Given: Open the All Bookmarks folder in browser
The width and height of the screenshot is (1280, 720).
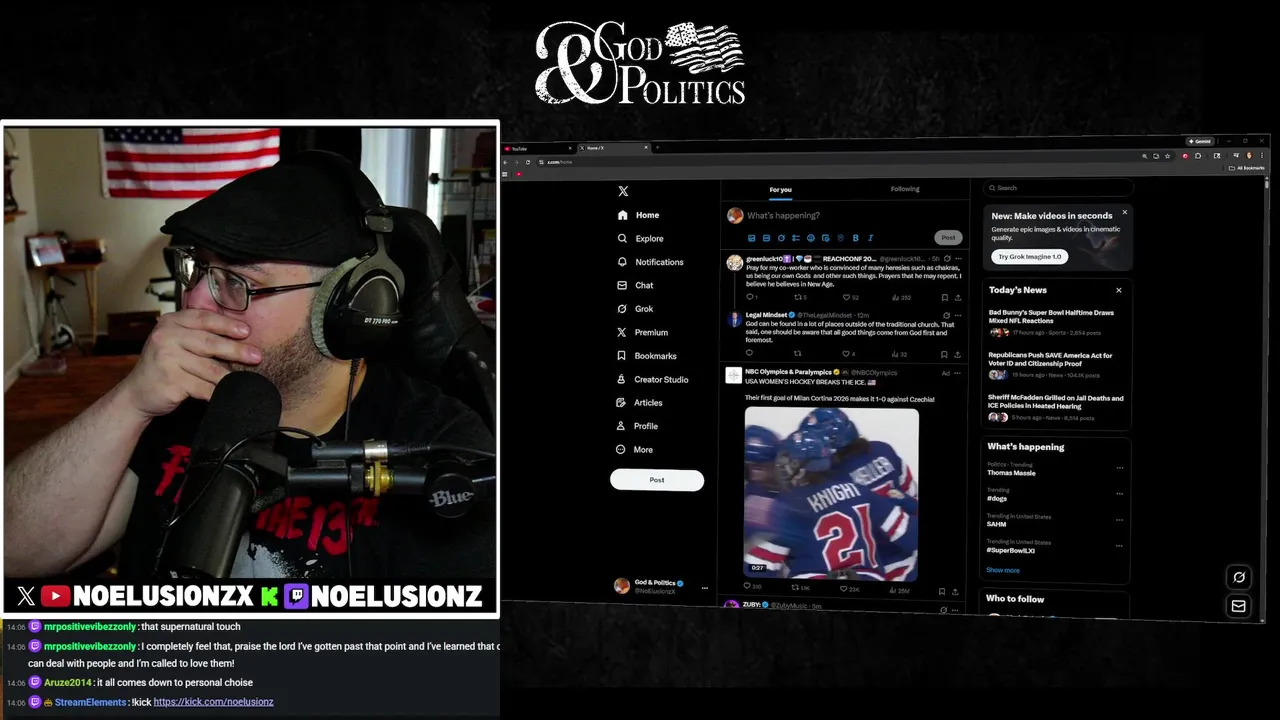Looking at the screenshot, I should (1247, 168).
